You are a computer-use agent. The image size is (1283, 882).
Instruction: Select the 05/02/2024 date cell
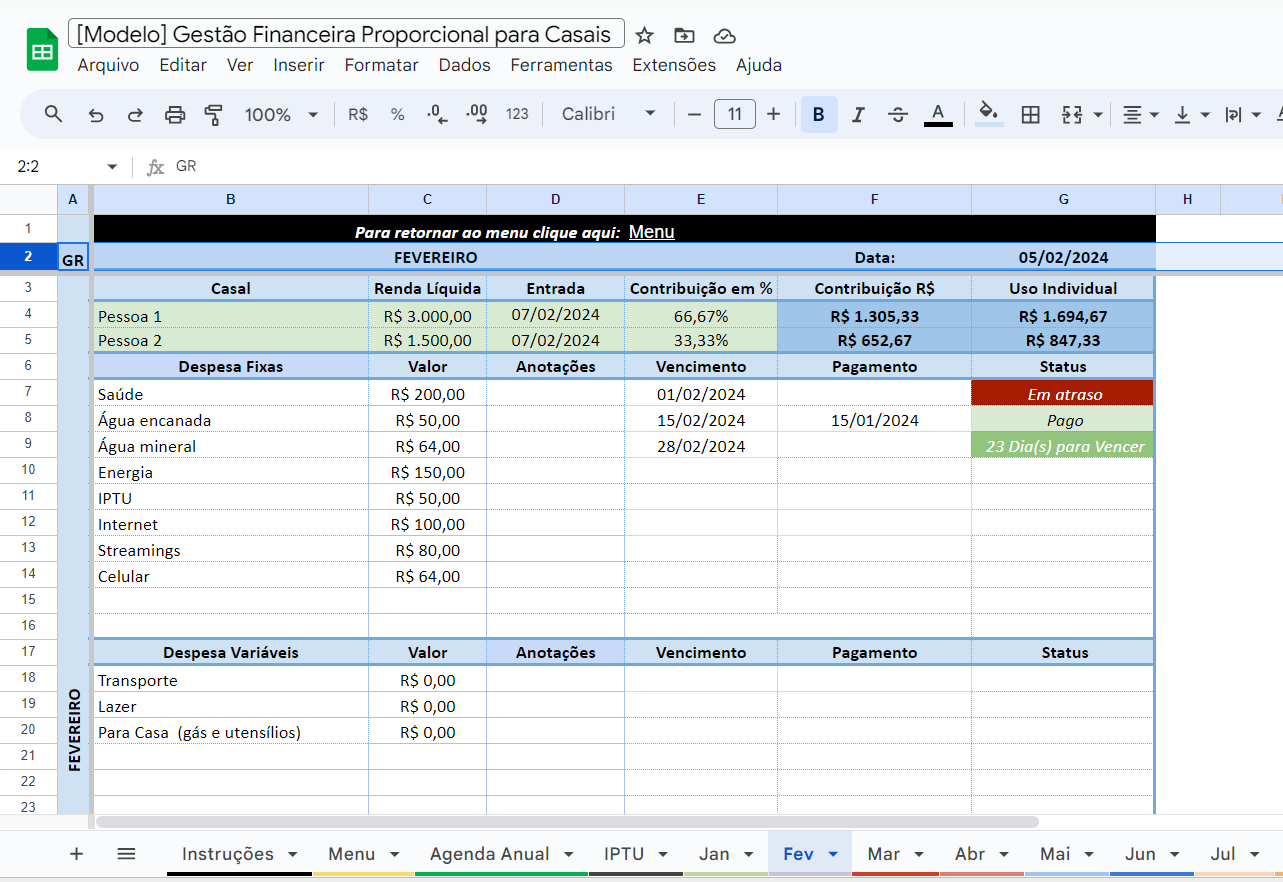(1063, 257)
